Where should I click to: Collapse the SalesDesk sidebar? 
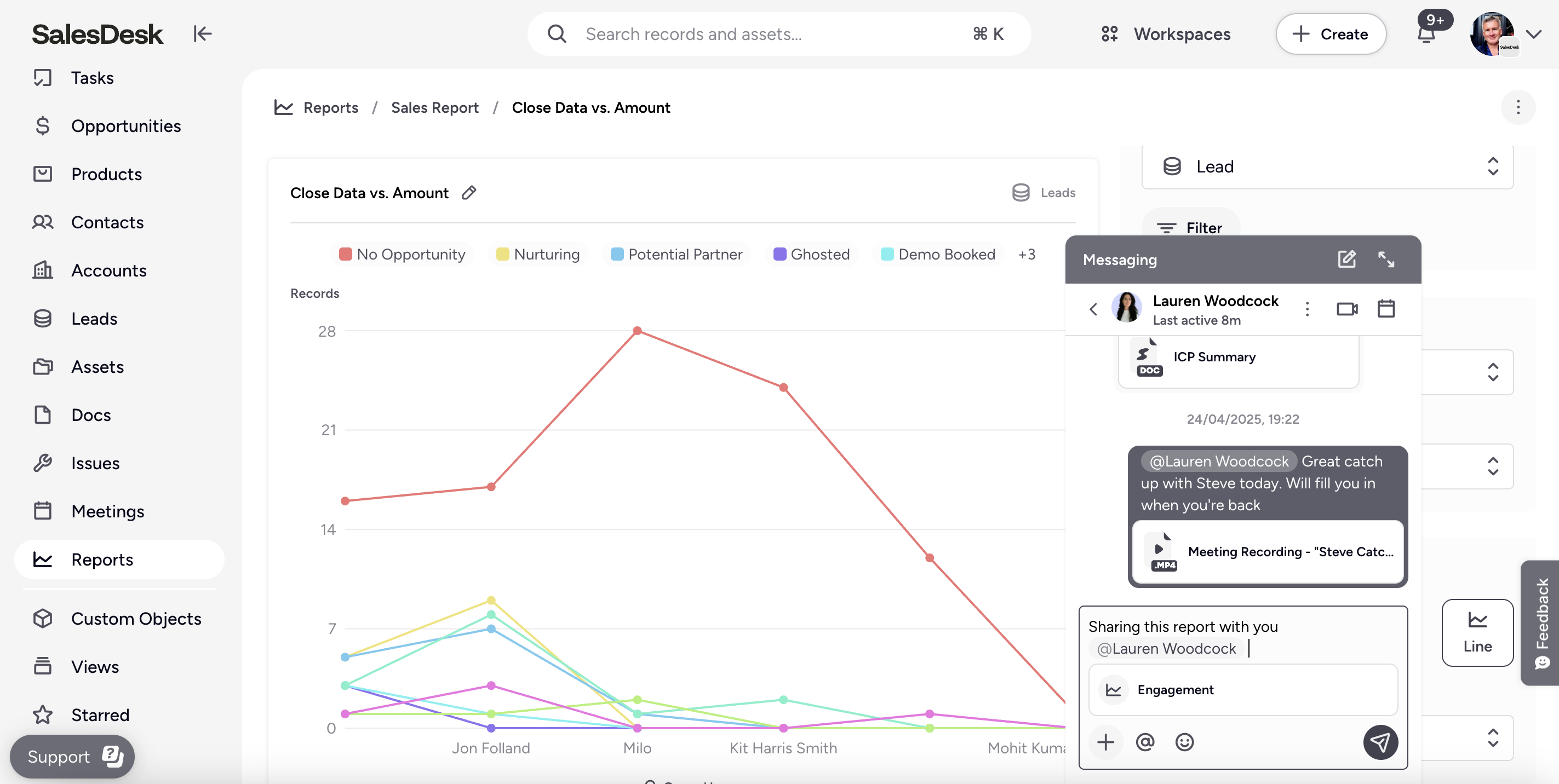(x=202, y=34)
